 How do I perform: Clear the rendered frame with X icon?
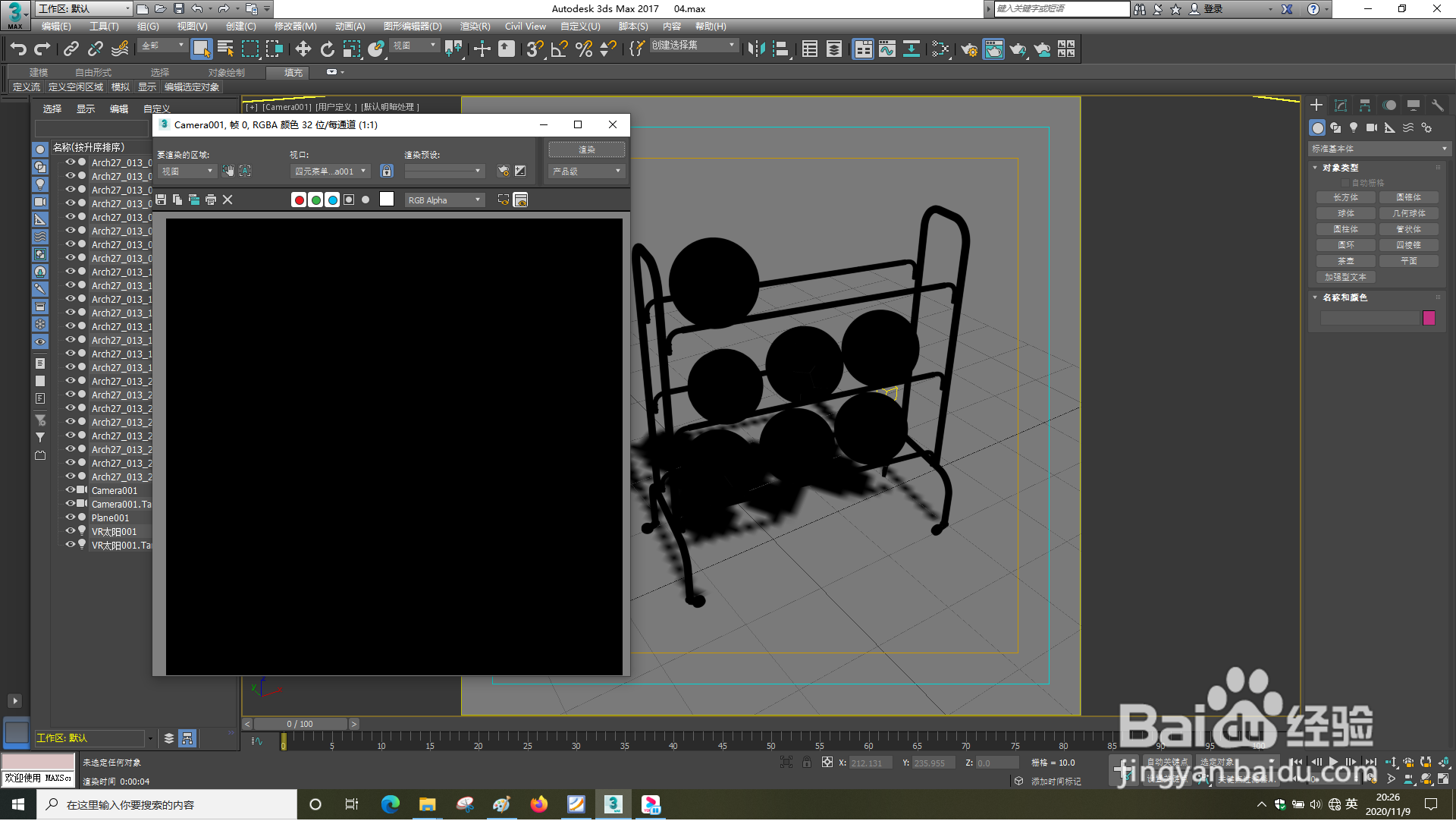point(227,200)
